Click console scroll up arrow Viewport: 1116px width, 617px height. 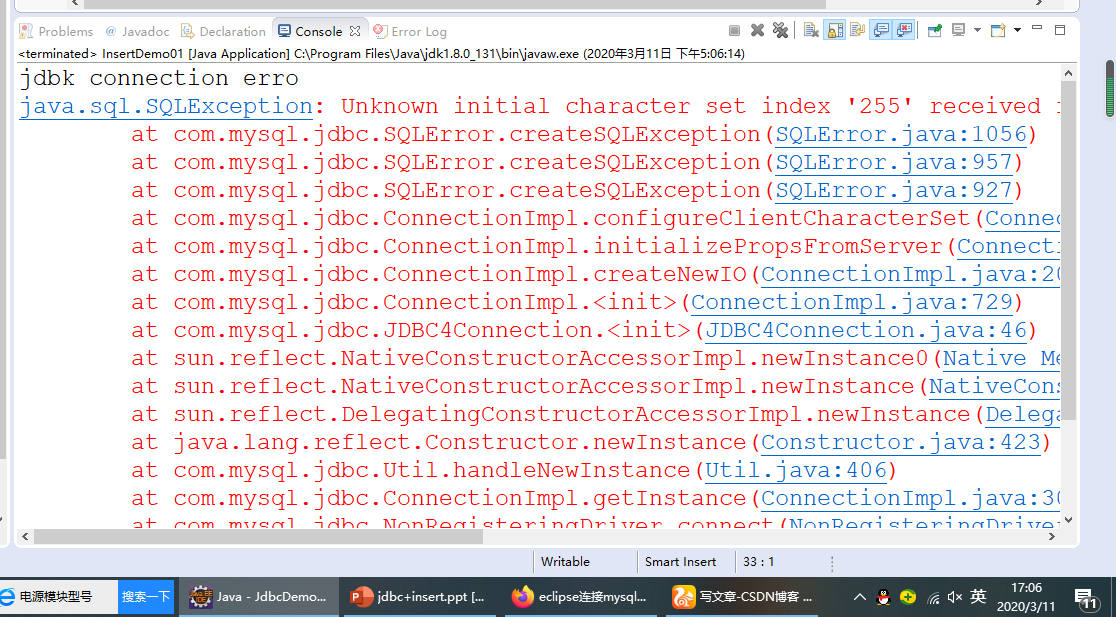point(1068,73)
